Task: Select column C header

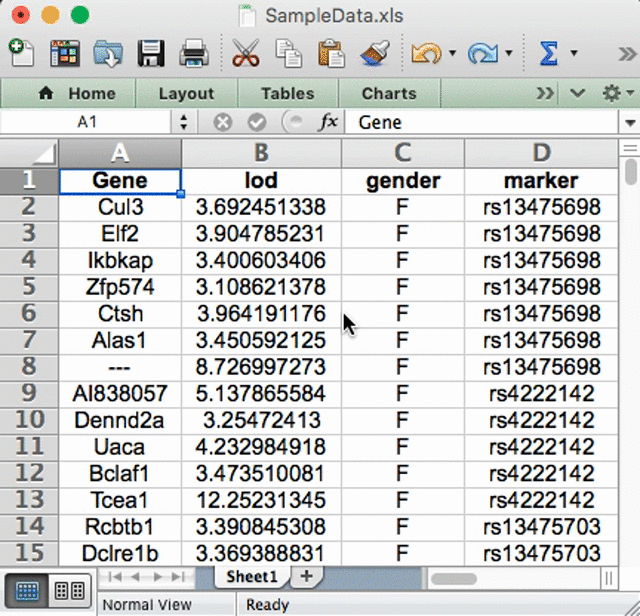Action: 402,153
